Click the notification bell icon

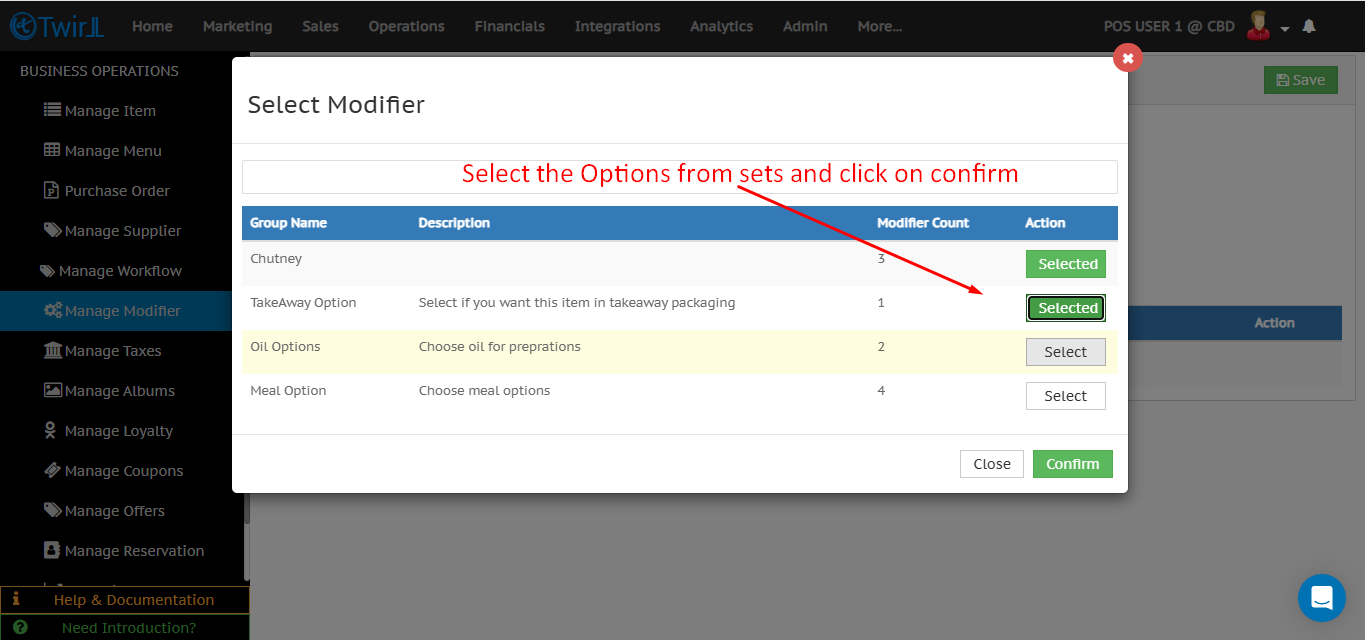[x=1309, y=26]
